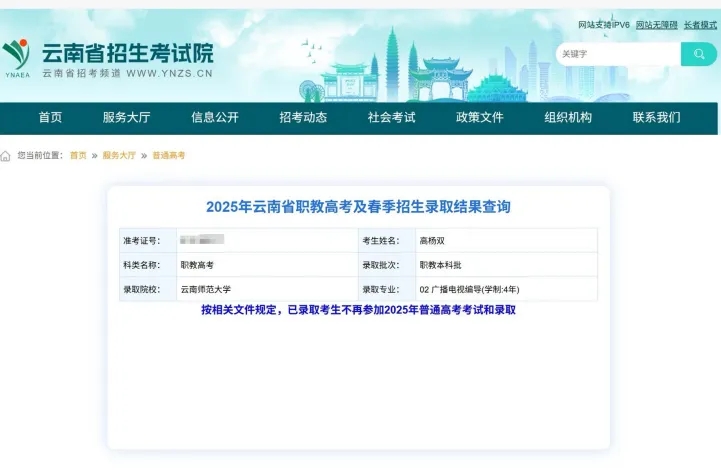Select the 政策文件 navigation item
The image size is (721, 471).
(x=479, y=117)
